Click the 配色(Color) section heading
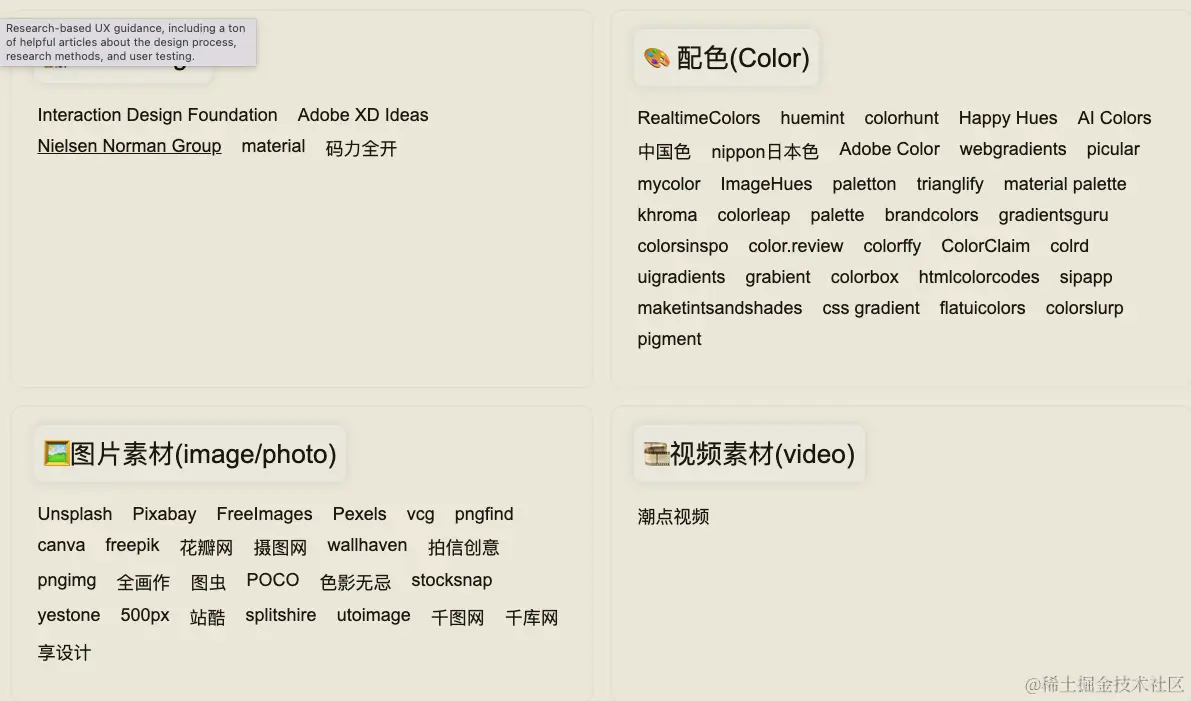The image size is (1191, 701). tap(743, 58)
